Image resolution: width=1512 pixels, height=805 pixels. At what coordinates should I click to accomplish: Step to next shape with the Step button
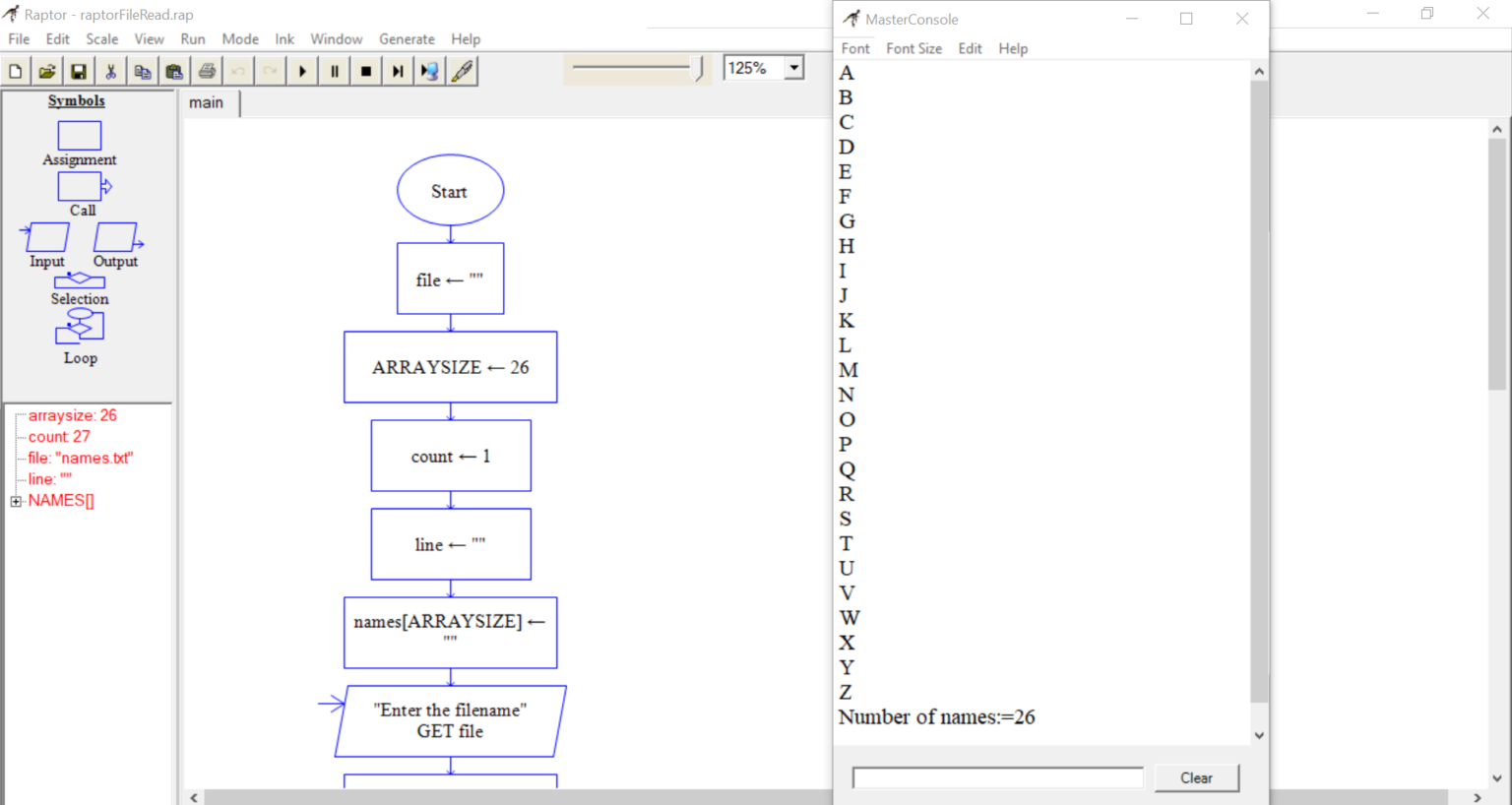[398, 71]
